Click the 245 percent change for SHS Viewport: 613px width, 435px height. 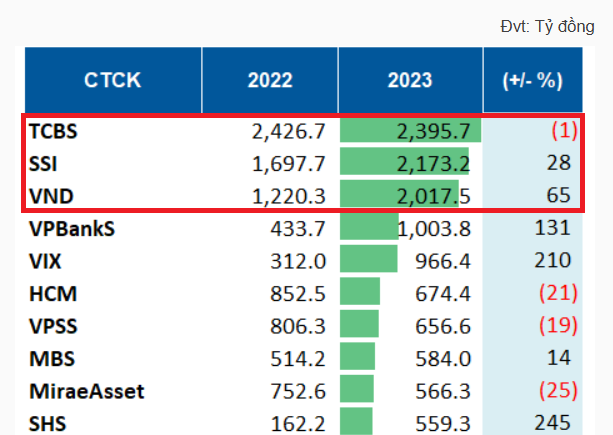click(552, 422)
